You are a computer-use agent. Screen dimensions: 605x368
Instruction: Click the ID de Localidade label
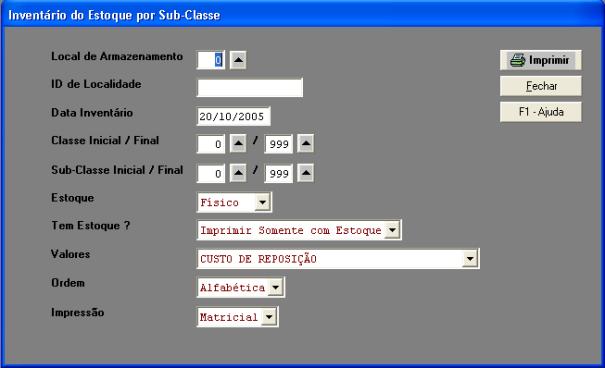coord(96,84)
